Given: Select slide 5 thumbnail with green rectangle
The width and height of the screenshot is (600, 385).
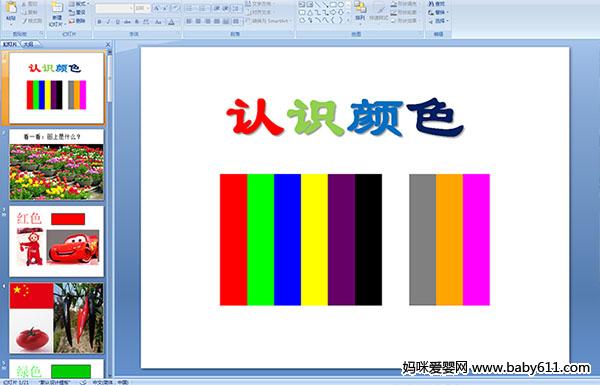Looking at the screenshot, I should click(56, 368).
